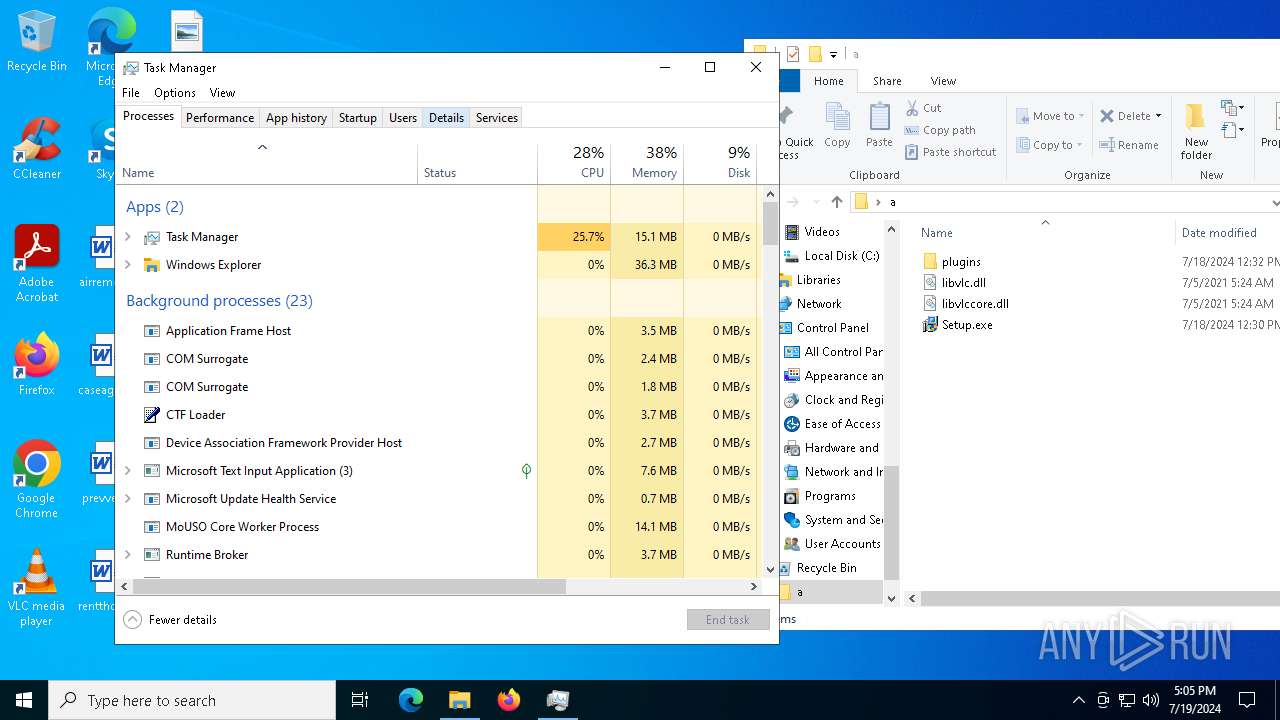This screenshot has height=720, width=1280.
Task: Select Setup.exe file in Explorer
Action: (x=967, y=325)
